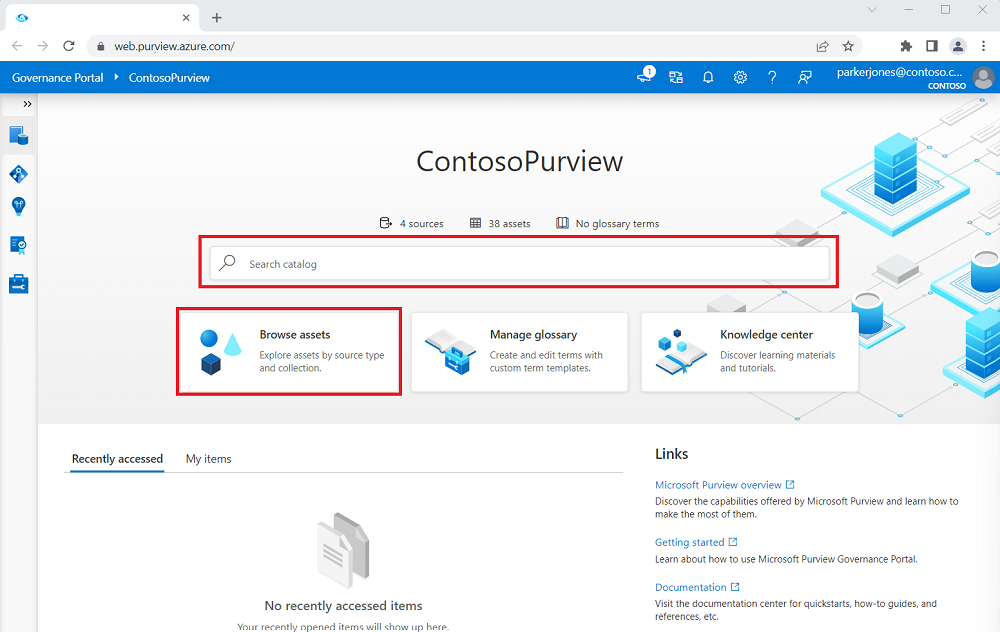Click inside the Search catalog field
Viewport: 1000px width, 632px height.
click(519, 262)
